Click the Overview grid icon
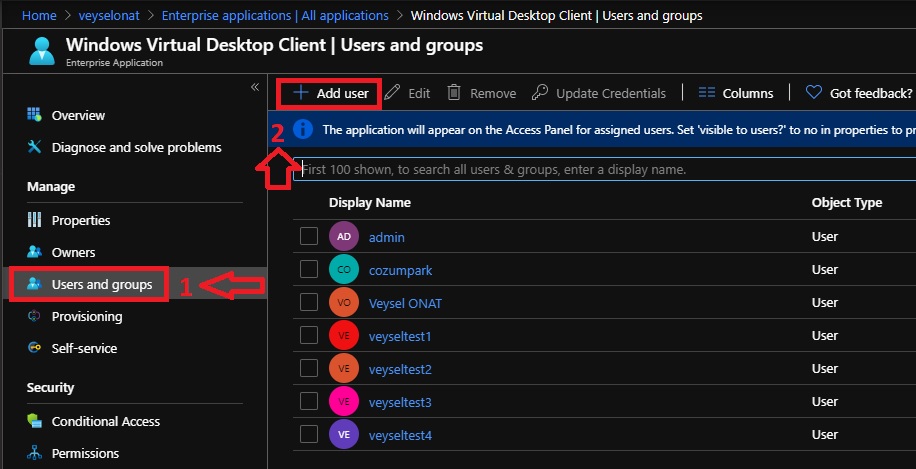916x469 pixels. (34, 114)
